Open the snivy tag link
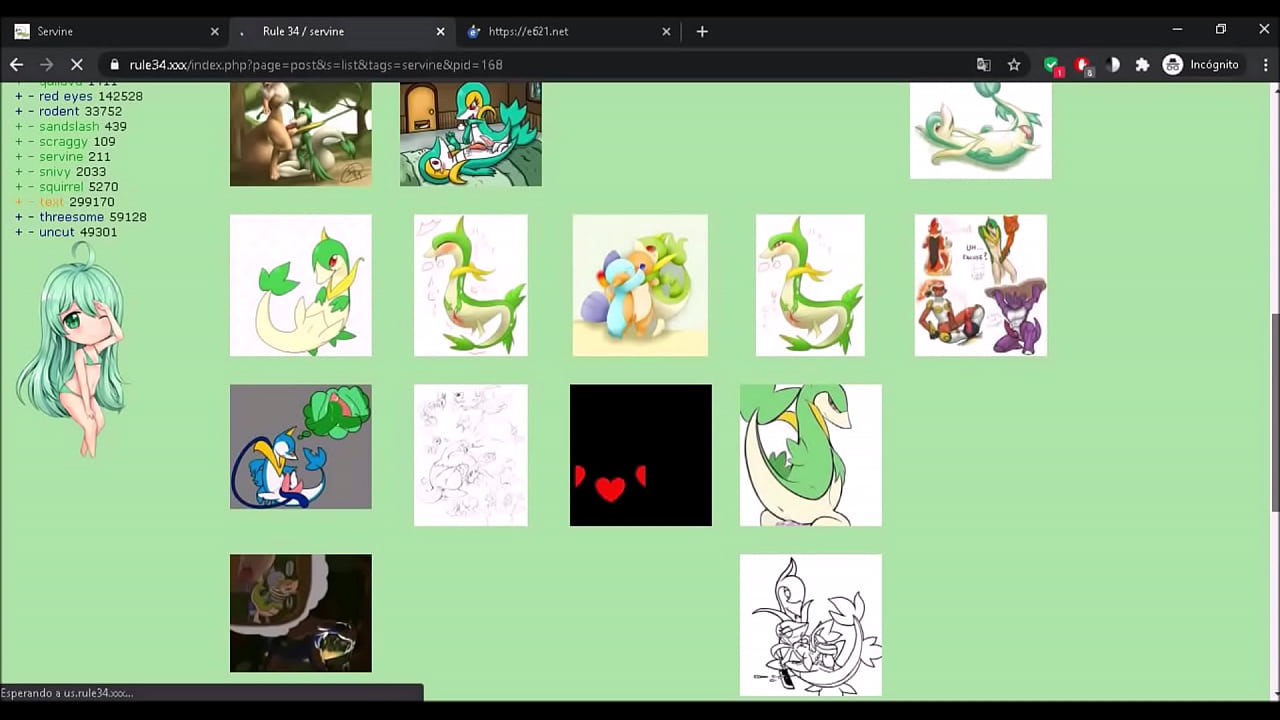The image size is (1280, 720). tap(55, 172)
